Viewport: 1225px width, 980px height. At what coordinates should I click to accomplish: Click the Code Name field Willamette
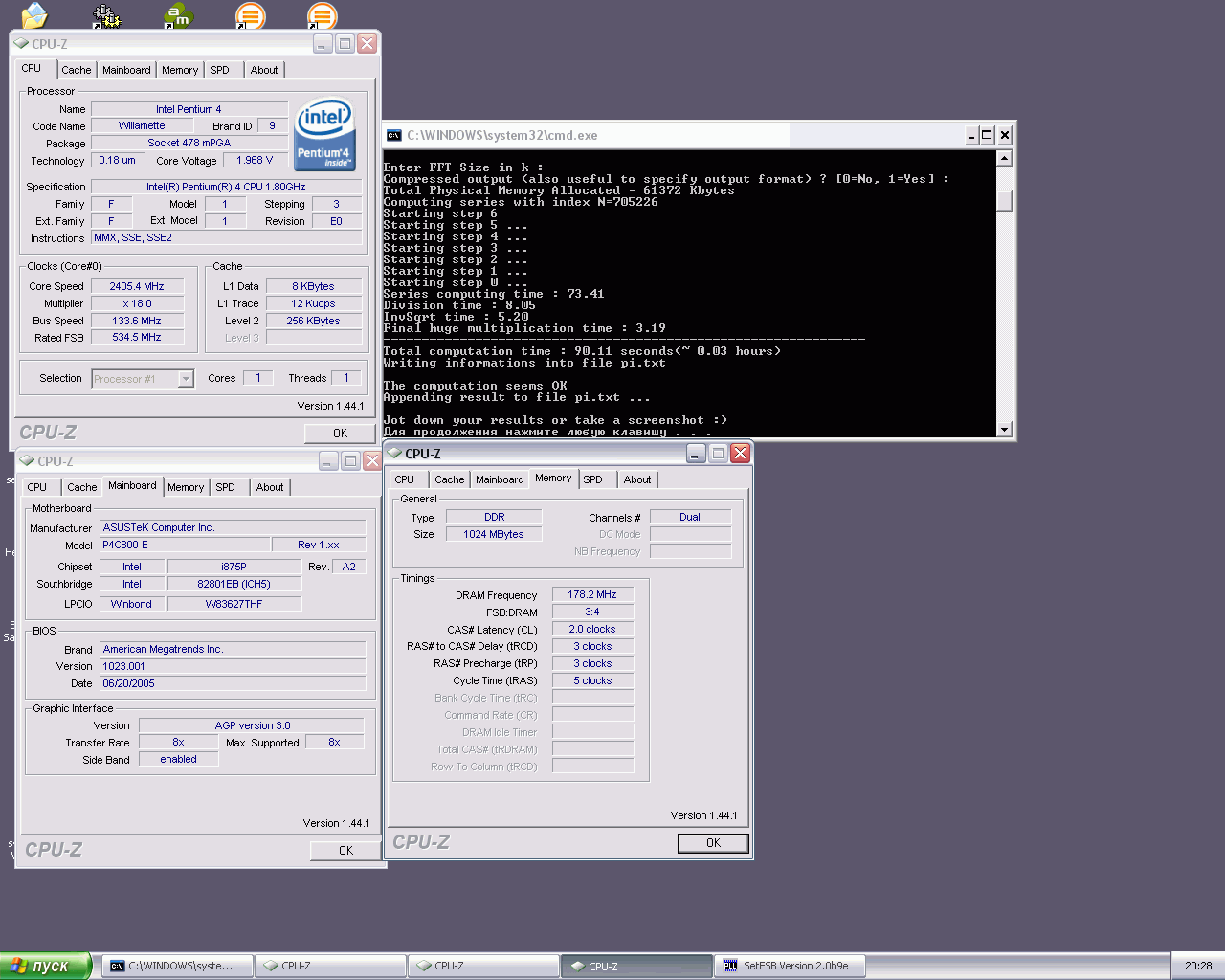click(142, 125)
